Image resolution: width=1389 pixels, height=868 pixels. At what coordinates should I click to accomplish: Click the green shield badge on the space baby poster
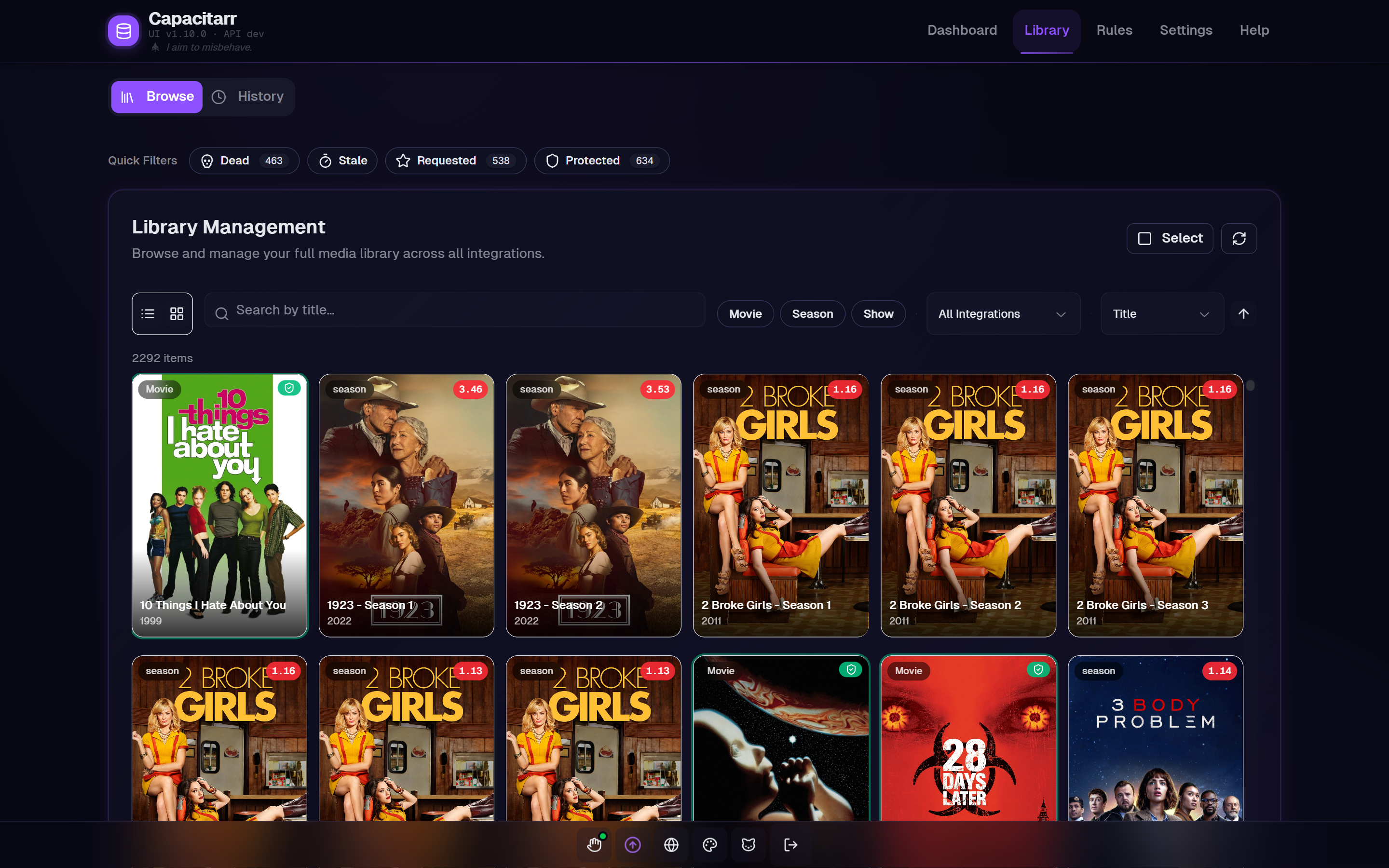click(x=851, y=669)
